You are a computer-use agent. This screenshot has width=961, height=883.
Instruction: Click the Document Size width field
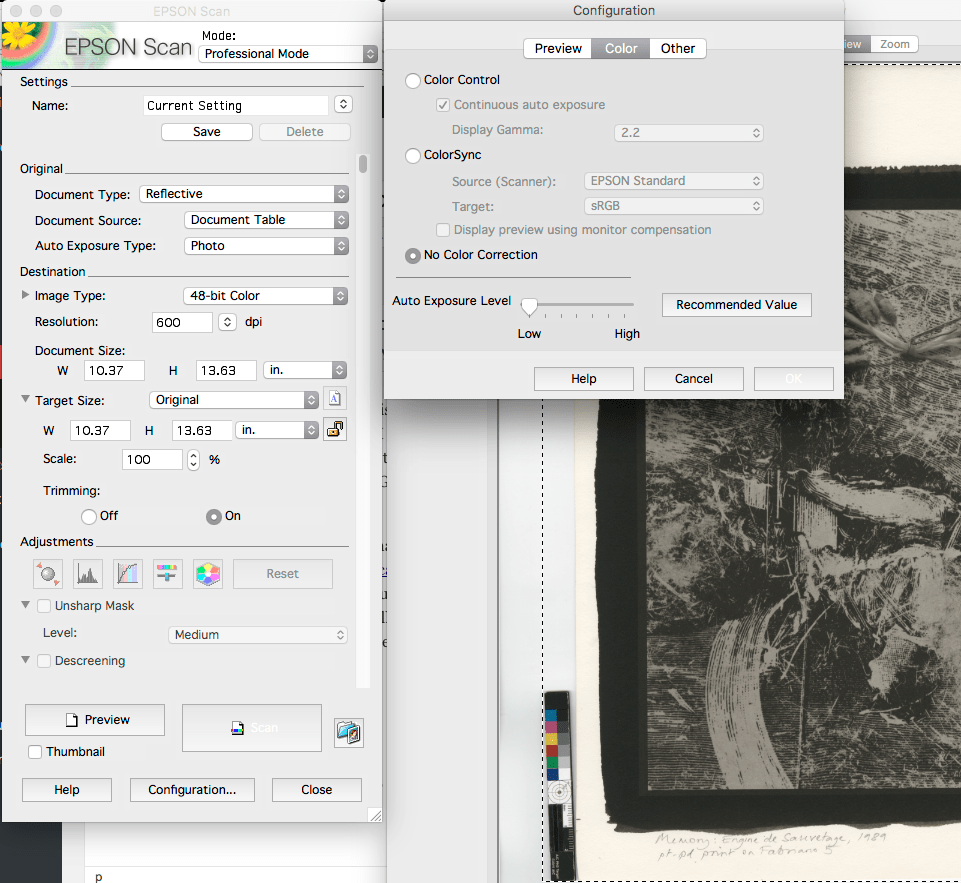click(x=115, y=370)
